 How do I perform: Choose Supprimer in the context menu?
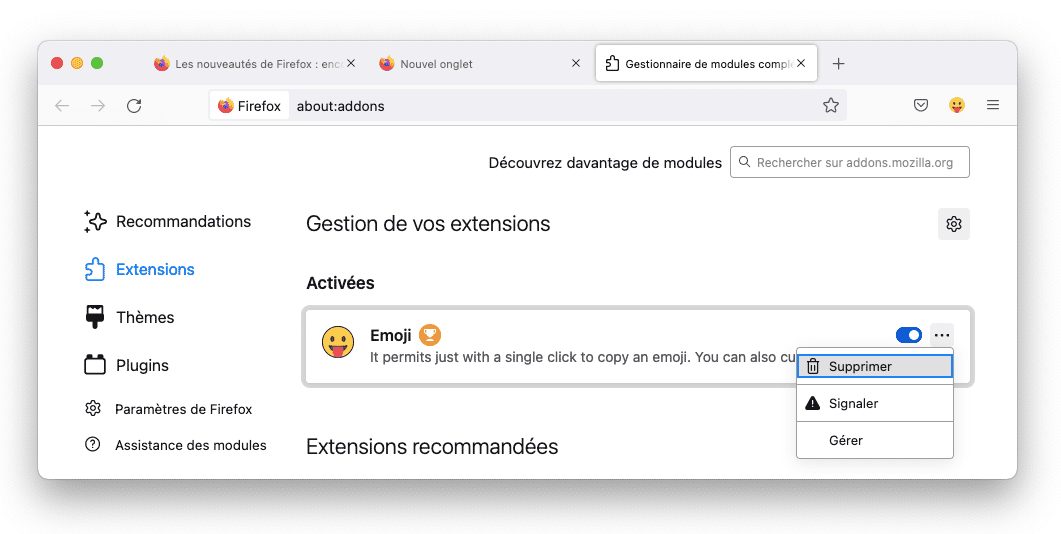point(875,366)
